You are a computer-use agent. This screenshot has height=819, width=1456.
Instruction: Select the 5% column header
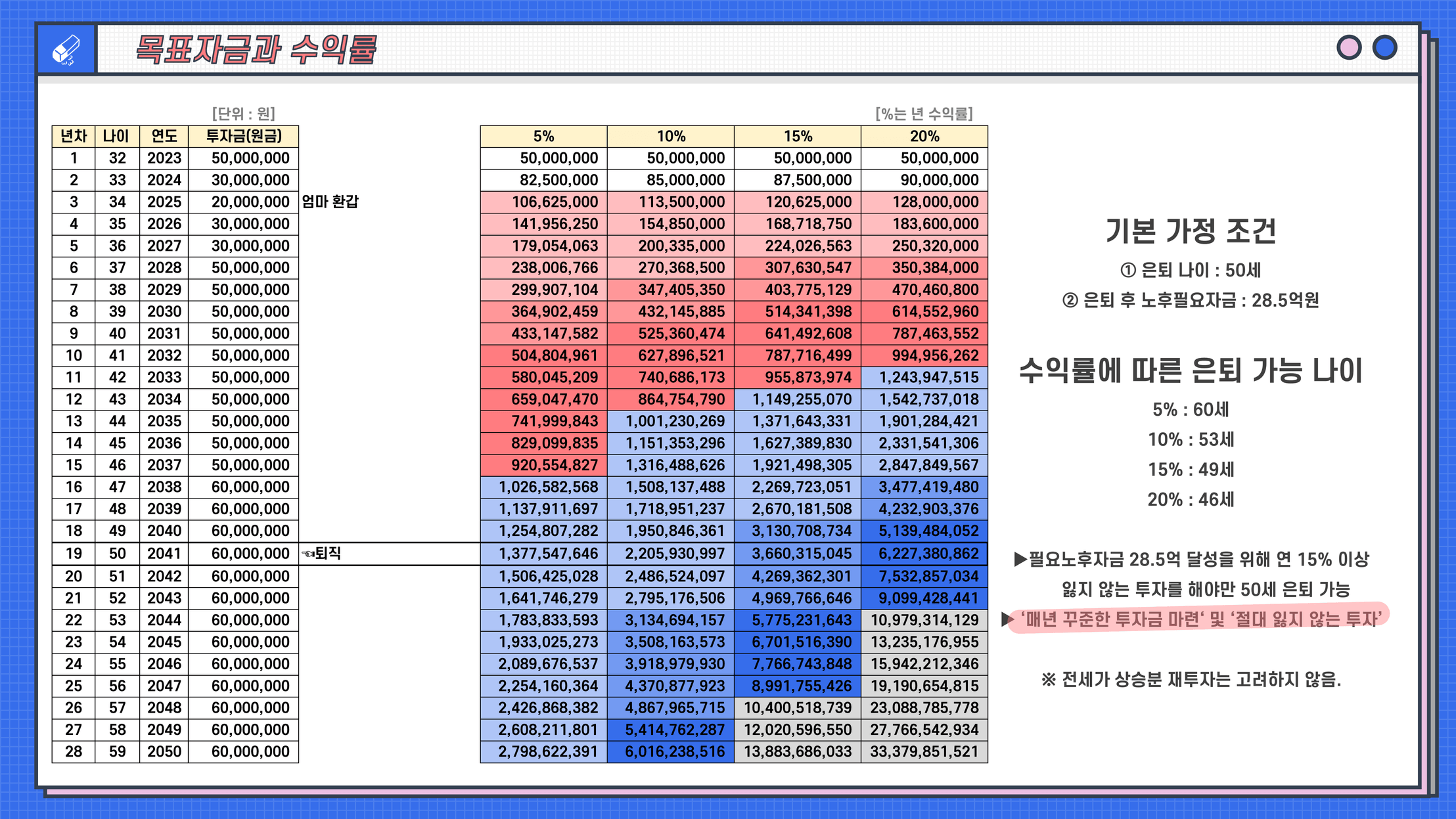click(543, 136)
